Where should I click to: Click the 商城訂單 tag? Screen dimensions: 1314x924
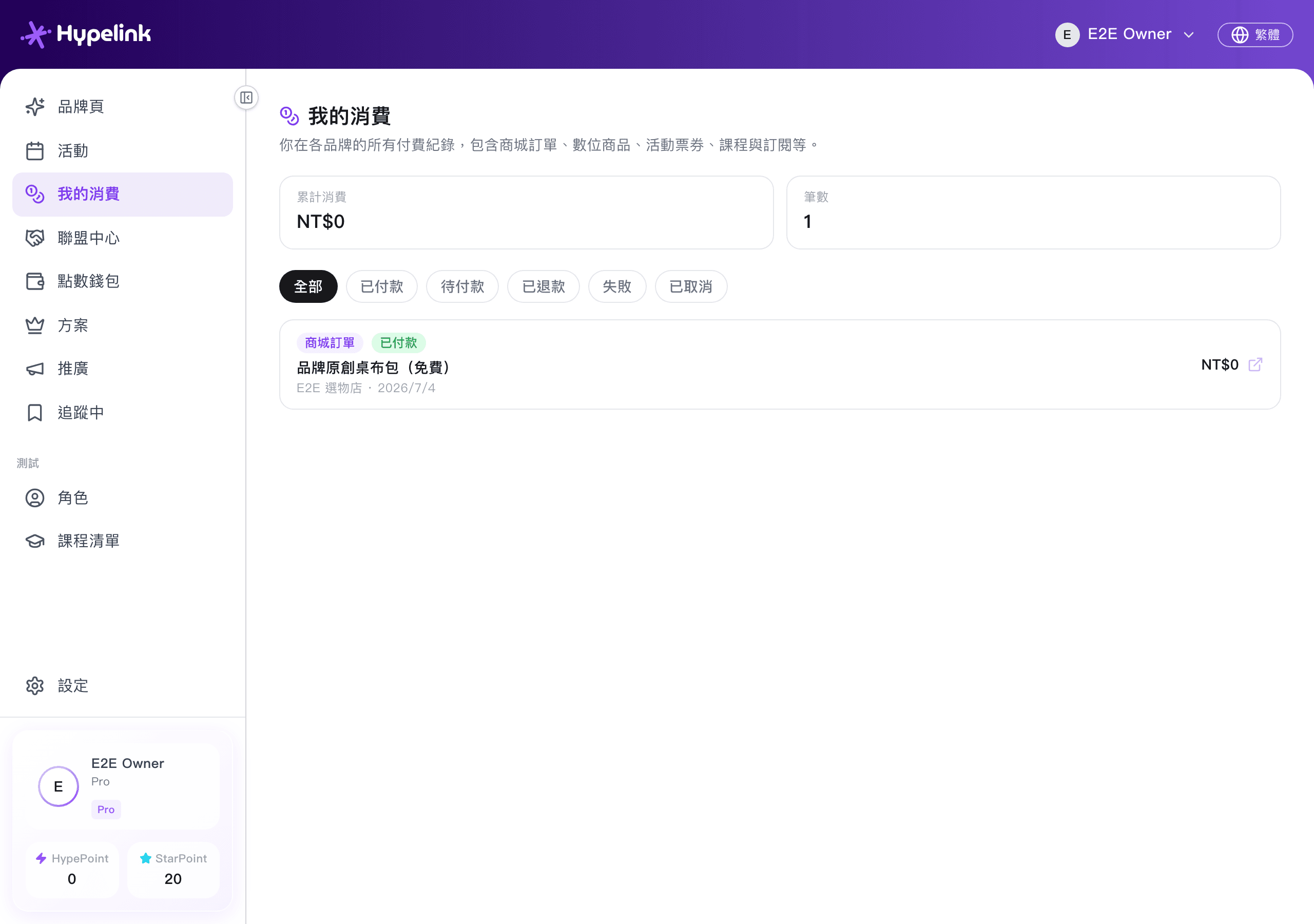(x=330, y=343)
